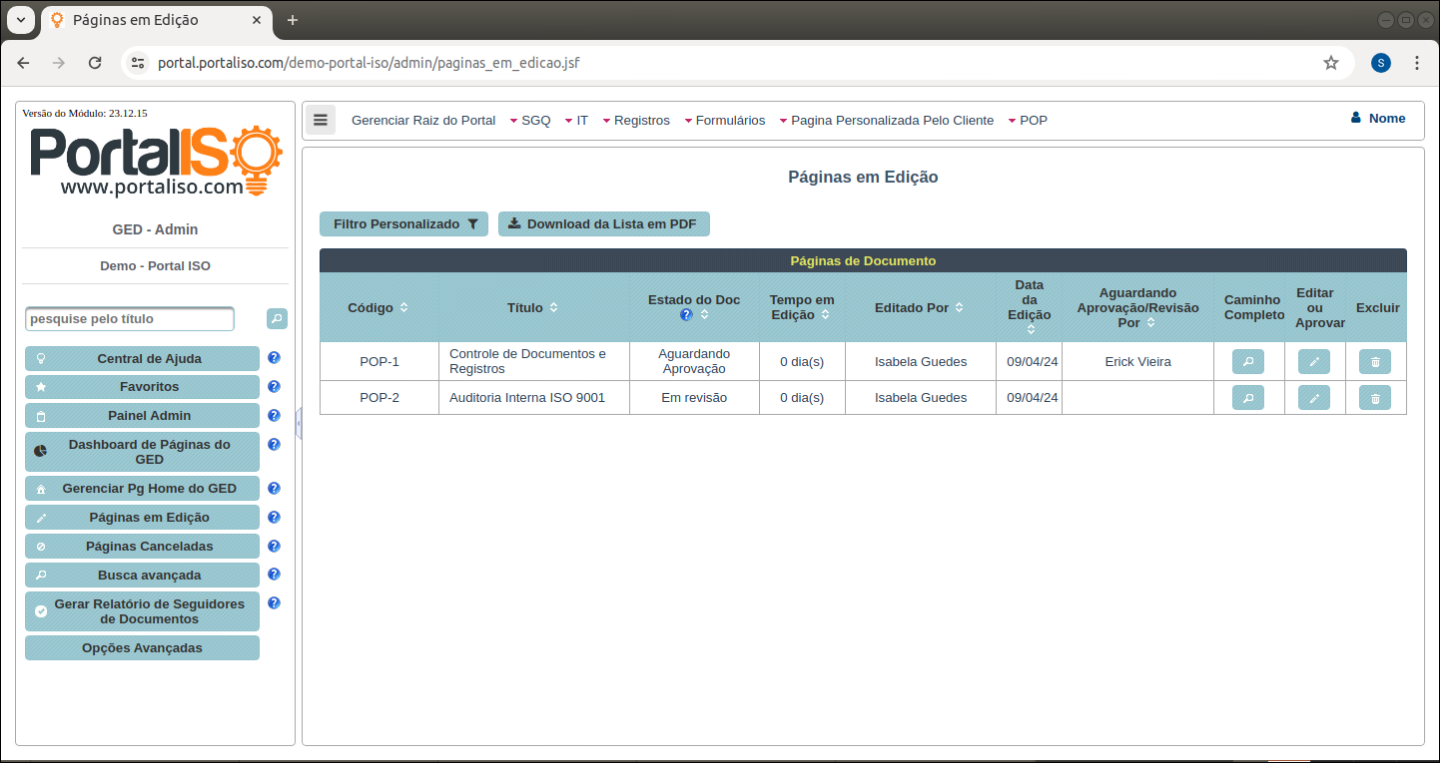View full path for POP-1 row
The height and width of the screenshot is (763, 1440).
pos(1248,362)
